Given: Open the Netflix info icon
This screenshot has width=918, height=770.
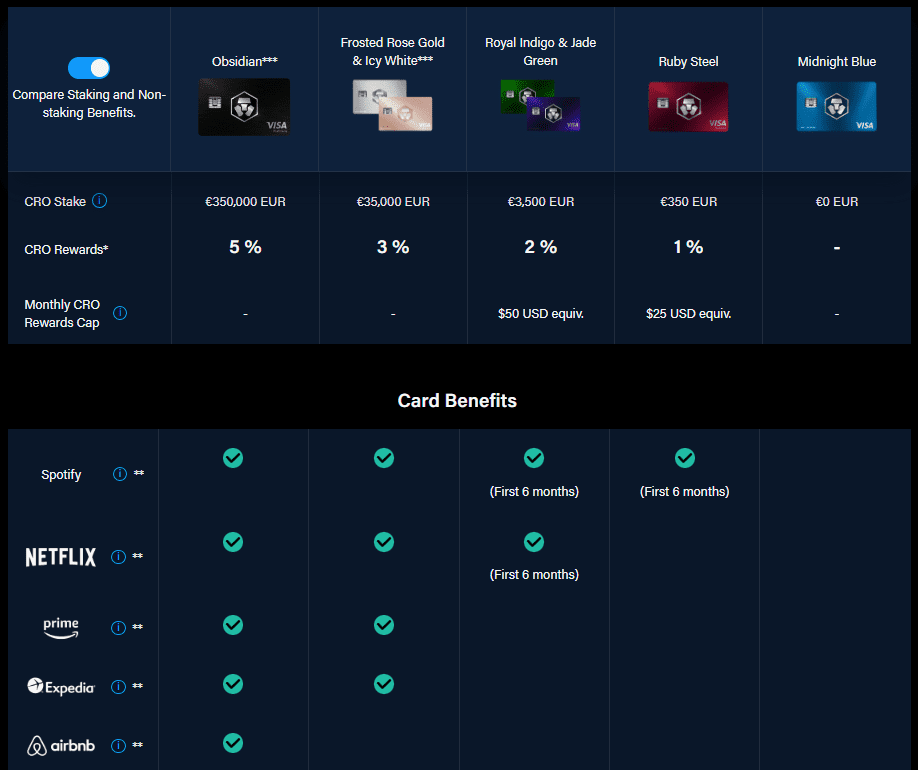Looking at the screenshot, I should [x=118, y=557].
